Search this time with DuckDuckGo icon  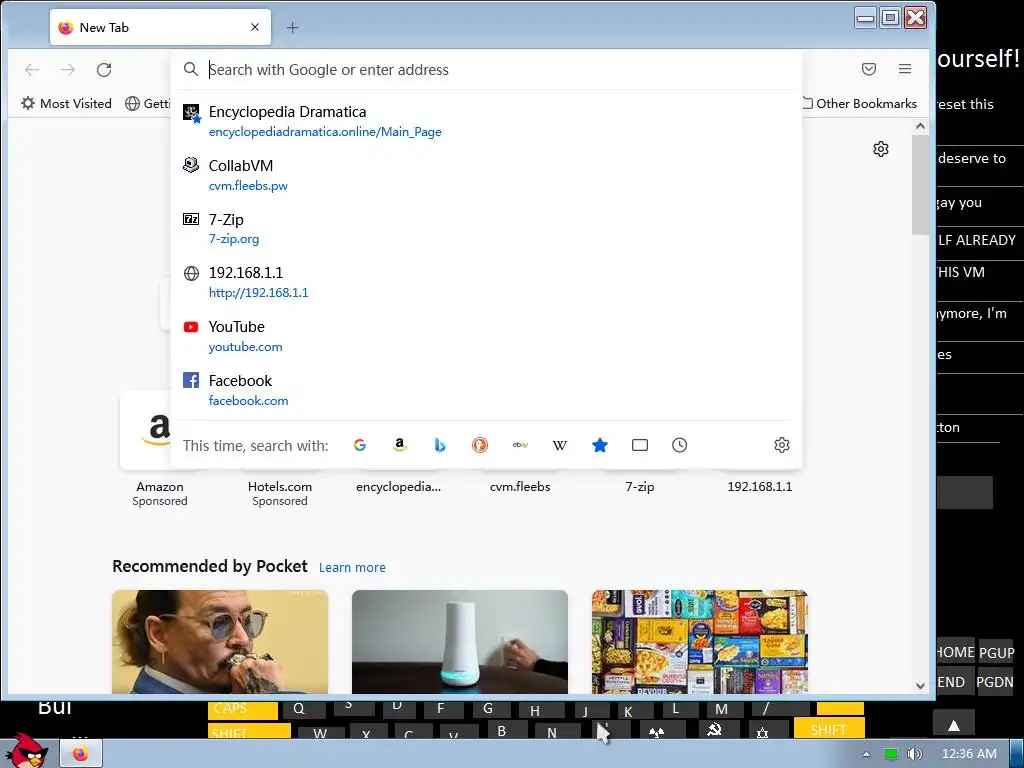point(480,445)
